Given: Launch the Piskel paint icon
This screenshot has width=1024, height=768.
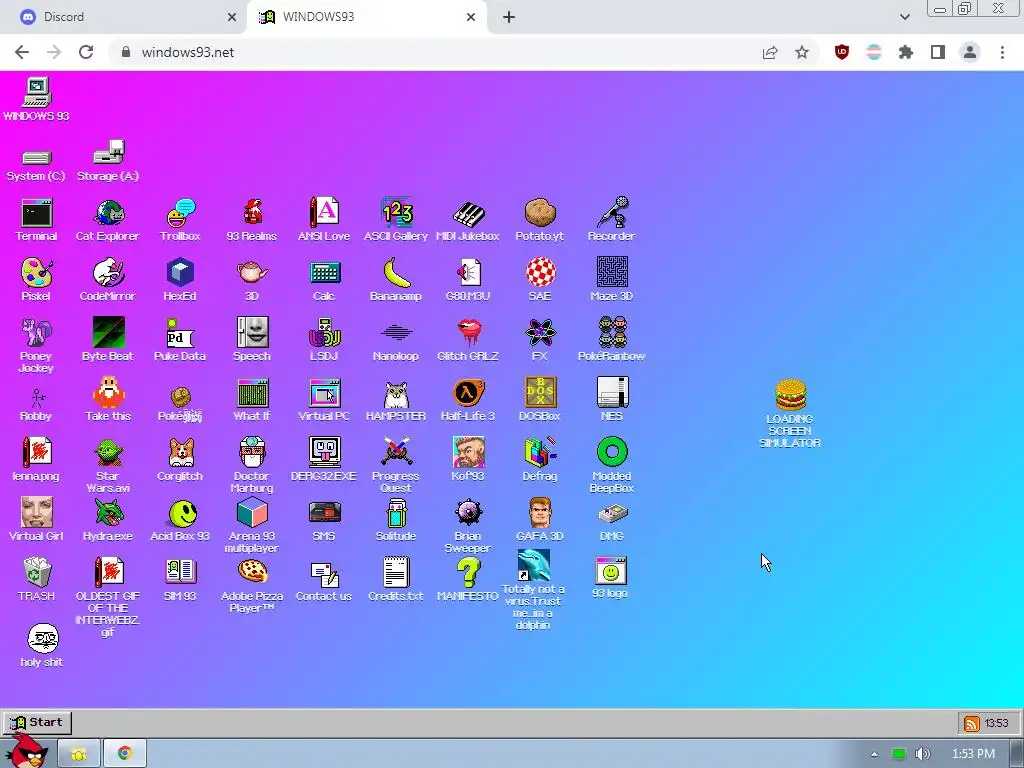Looking at the screenshot, I should coord(36,280).
